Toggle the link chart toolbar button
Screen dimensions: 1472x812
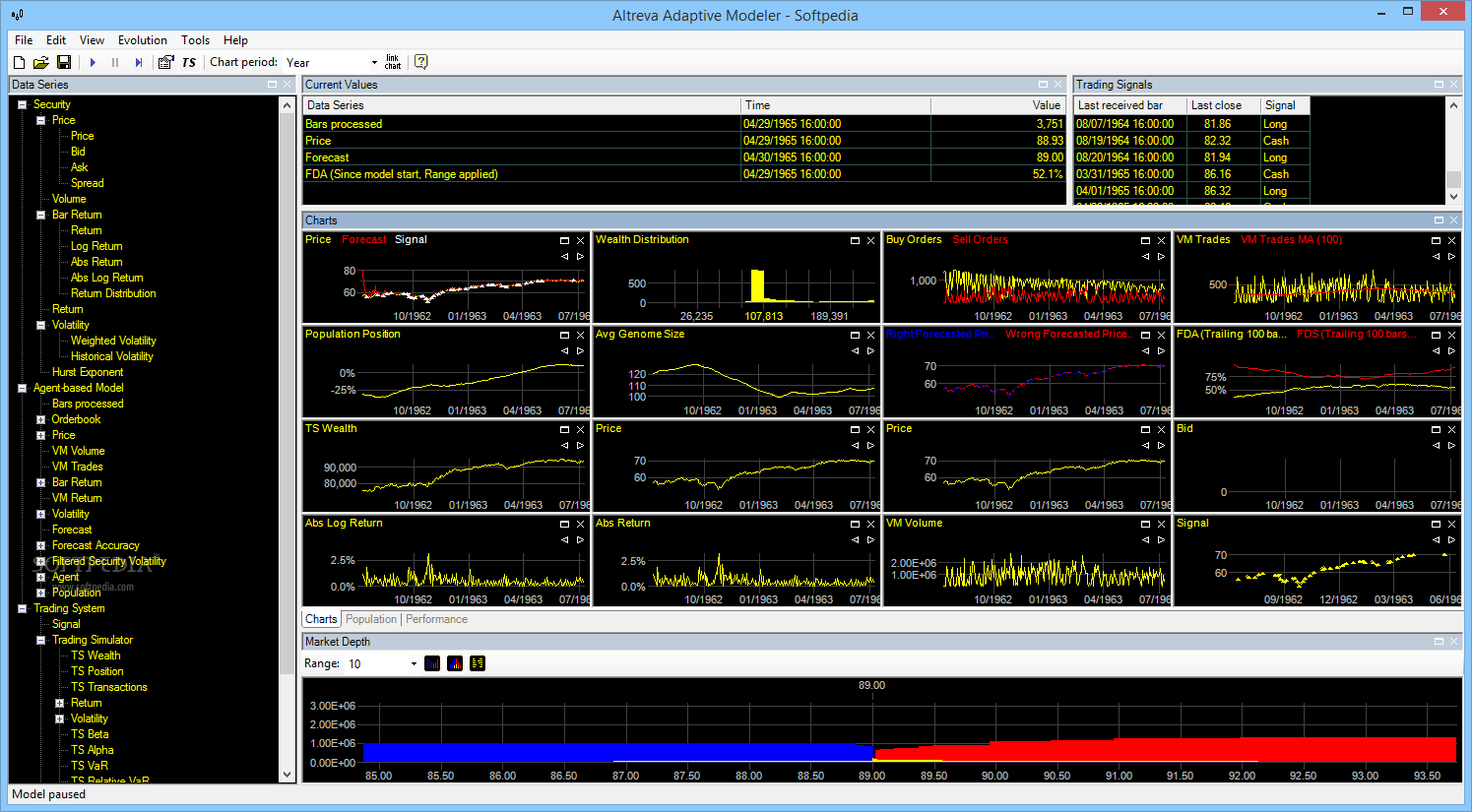[x=393, y=62]
